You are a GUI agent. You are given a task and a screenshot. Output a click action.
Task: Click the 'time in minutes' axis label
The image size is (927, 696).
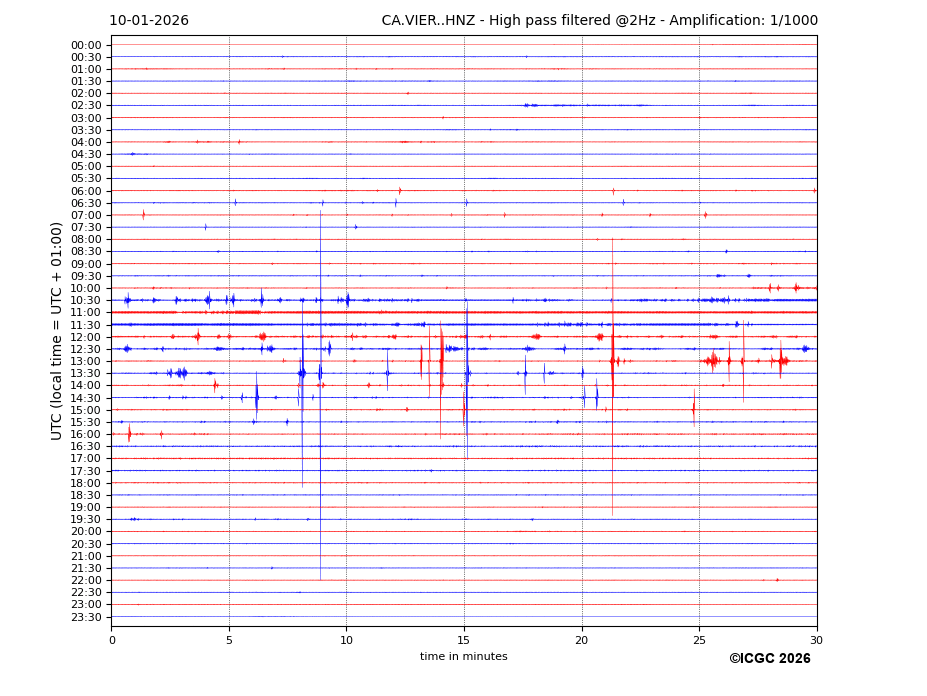click(463, 657)
